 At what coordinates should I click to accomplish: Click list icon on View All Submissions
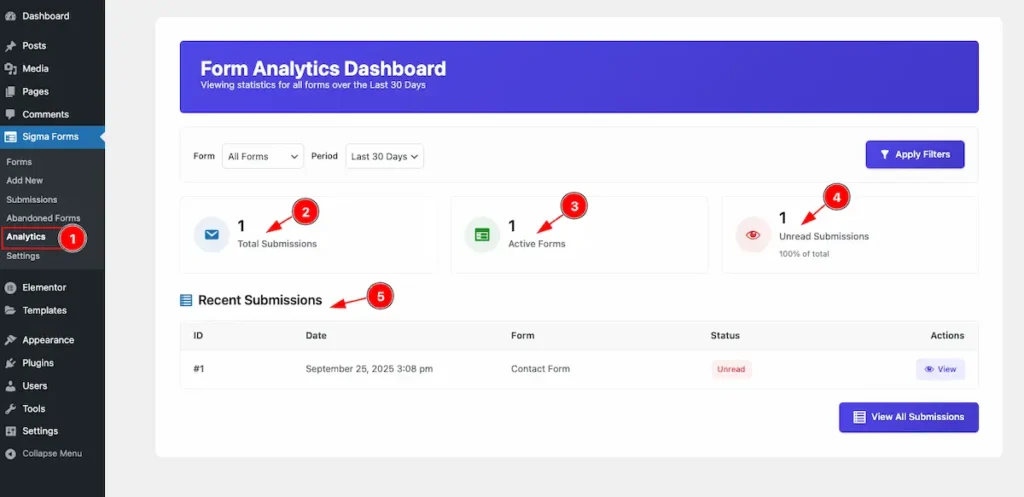pyautogui.click(x=859, y=417)
